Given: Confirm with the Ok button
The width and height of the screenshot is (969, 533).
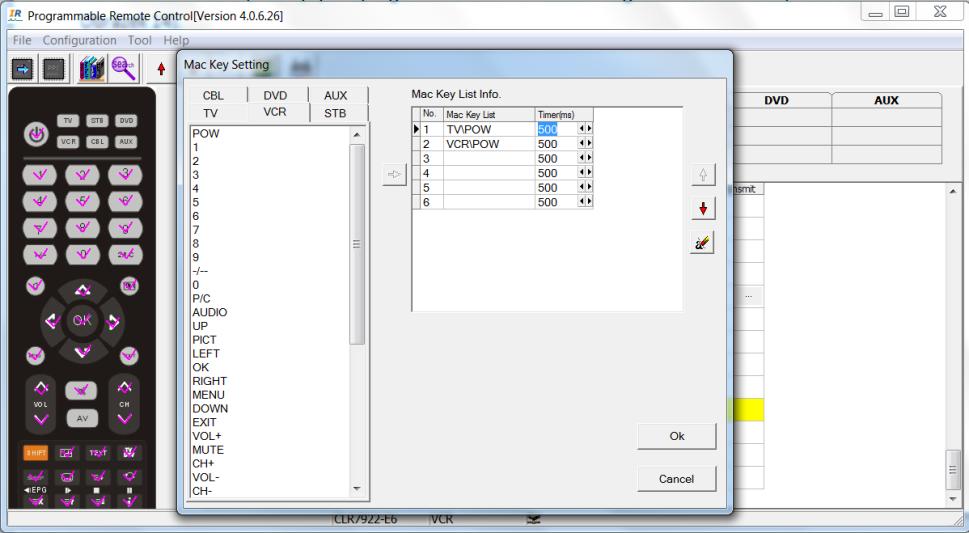Looking at the screenshot, I should pos(677,436).
